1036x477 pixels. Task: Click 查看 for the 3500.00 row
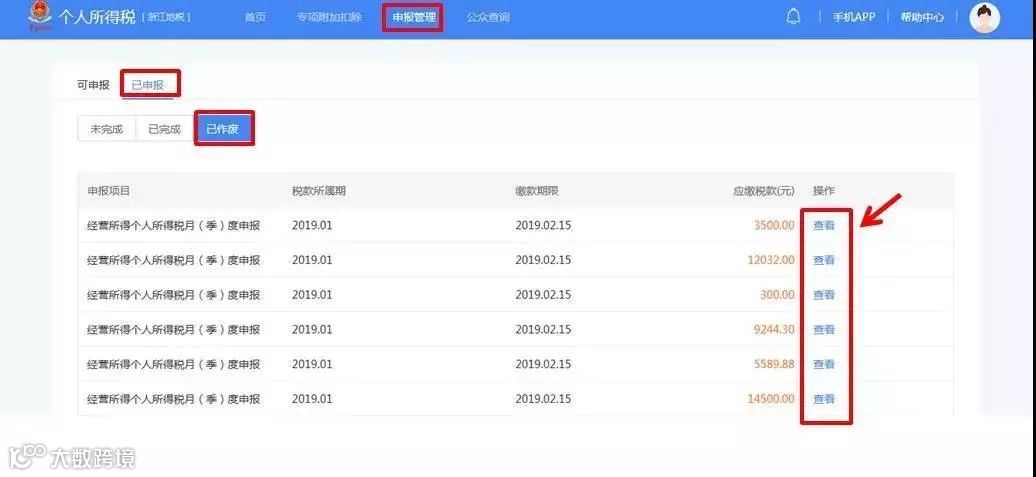(x=824, y=225)
